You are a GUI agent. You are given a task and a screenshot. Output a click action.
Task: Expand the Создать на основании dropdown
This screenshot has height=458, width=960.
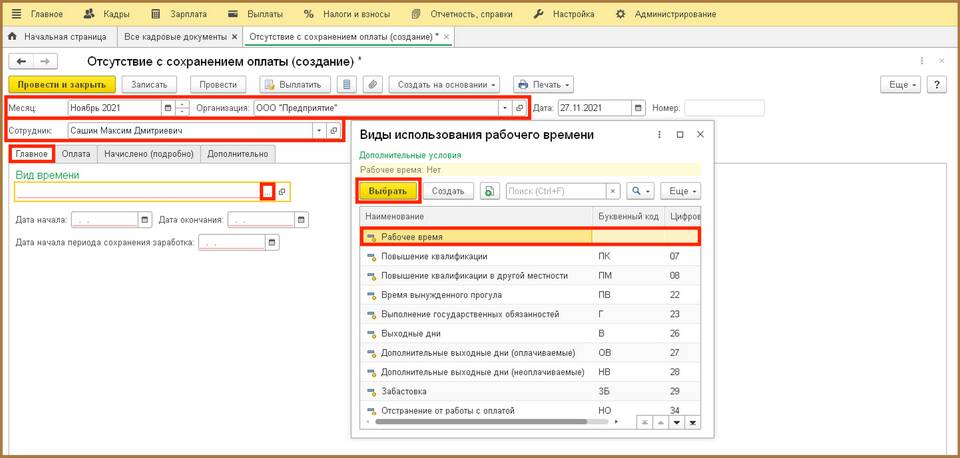[443, 85]
